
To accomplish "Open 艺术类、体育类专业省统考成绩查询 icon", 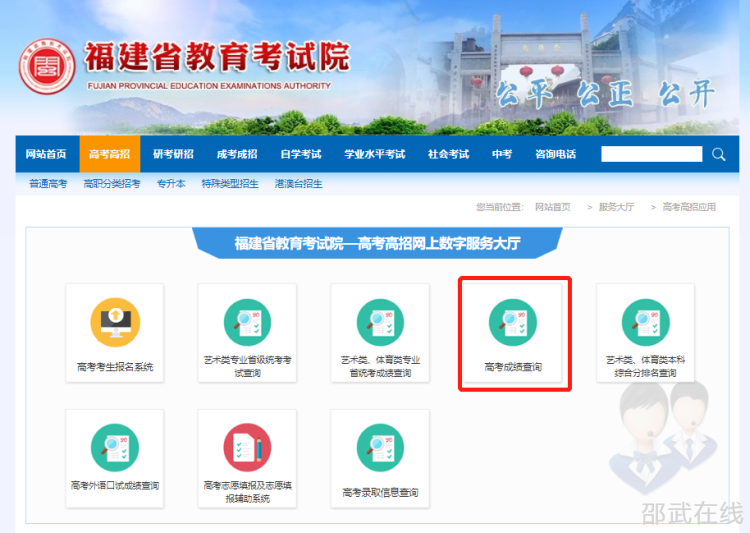I will (x=380, y=322).
